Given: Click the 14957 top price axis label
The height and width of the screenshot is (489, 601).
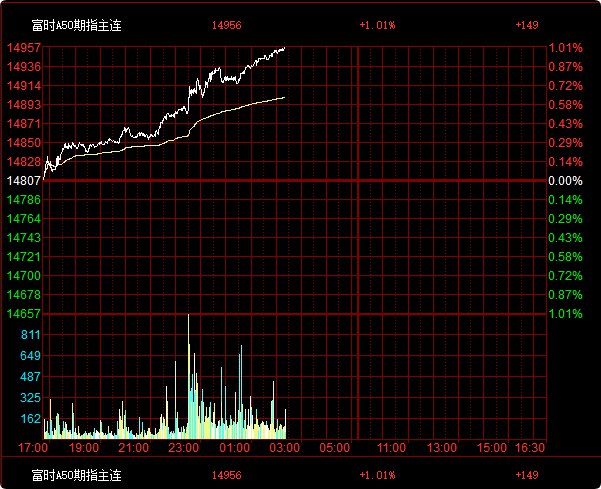Looking at the screenshot, I should [x=24, y=48].
